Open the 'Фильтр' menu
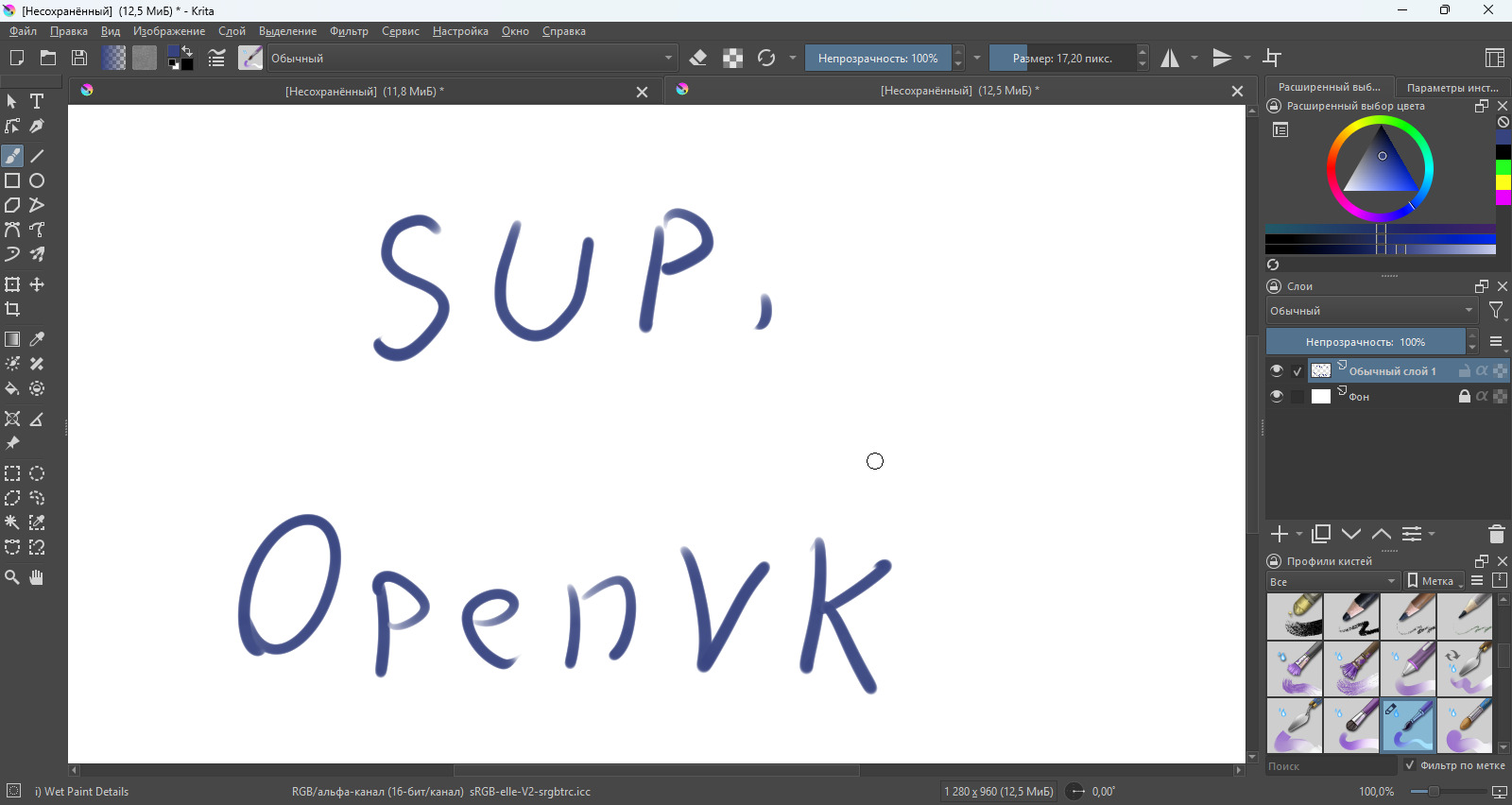 [x=349, y=31]
